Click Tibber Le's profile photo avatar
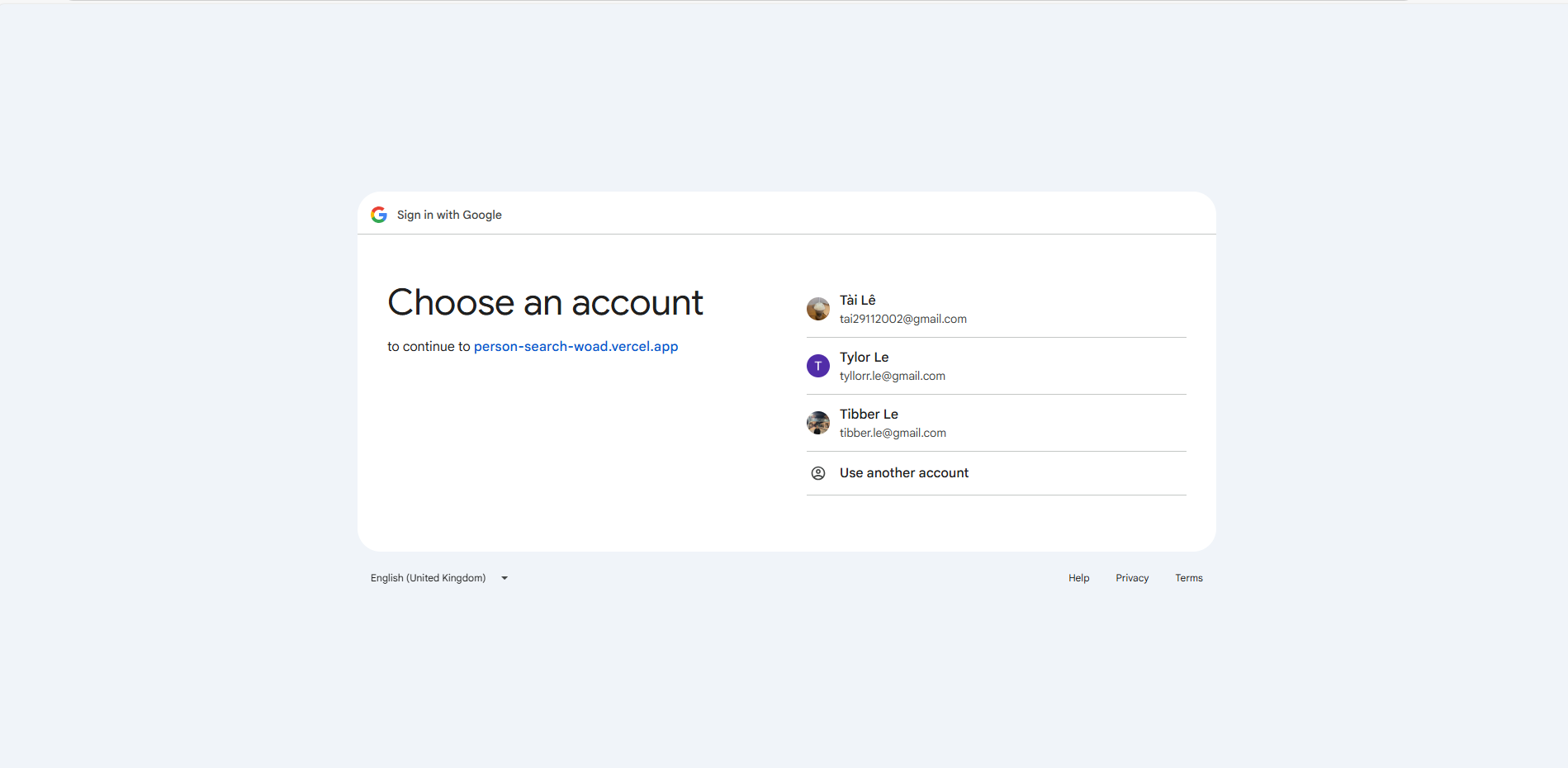1568x768 pixels. [818, 422]
